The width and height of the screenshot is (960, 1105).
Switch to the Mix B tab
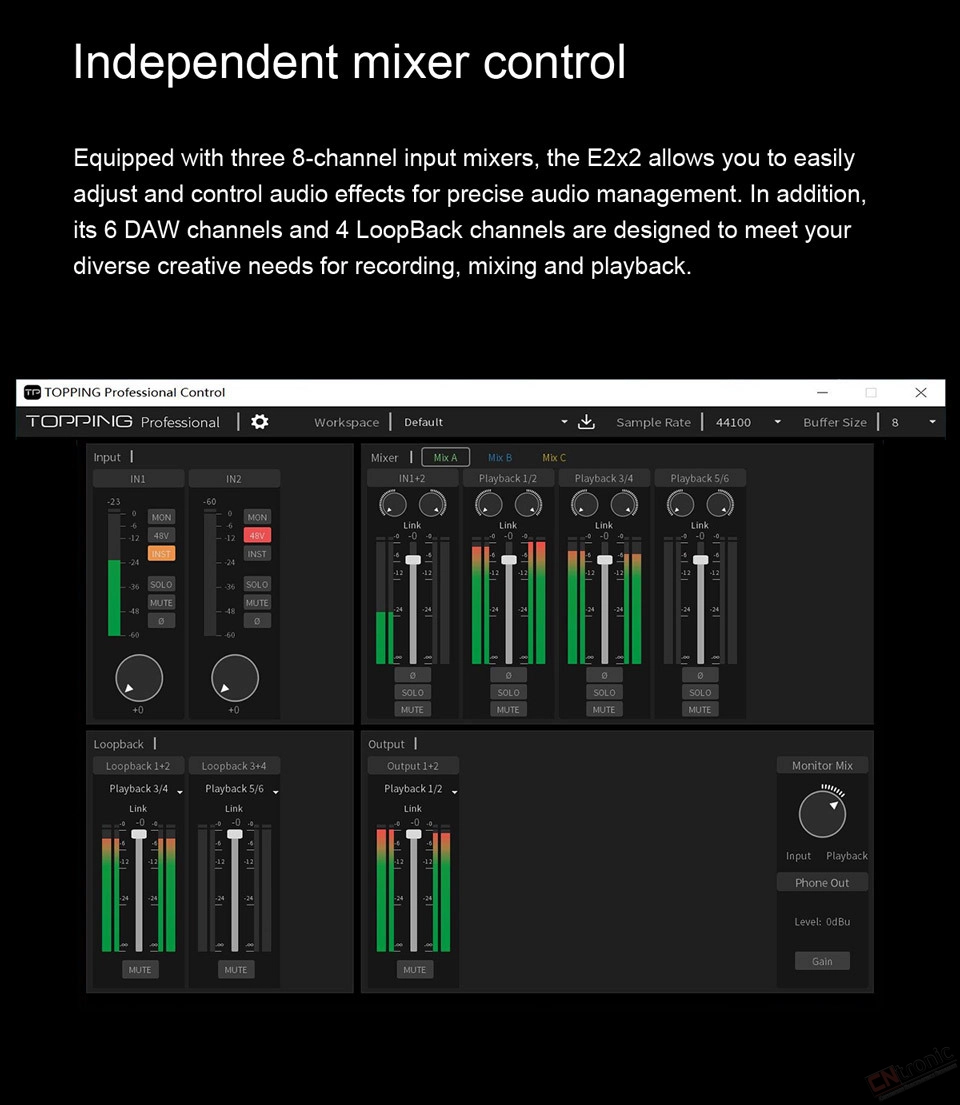coord(500,458)
